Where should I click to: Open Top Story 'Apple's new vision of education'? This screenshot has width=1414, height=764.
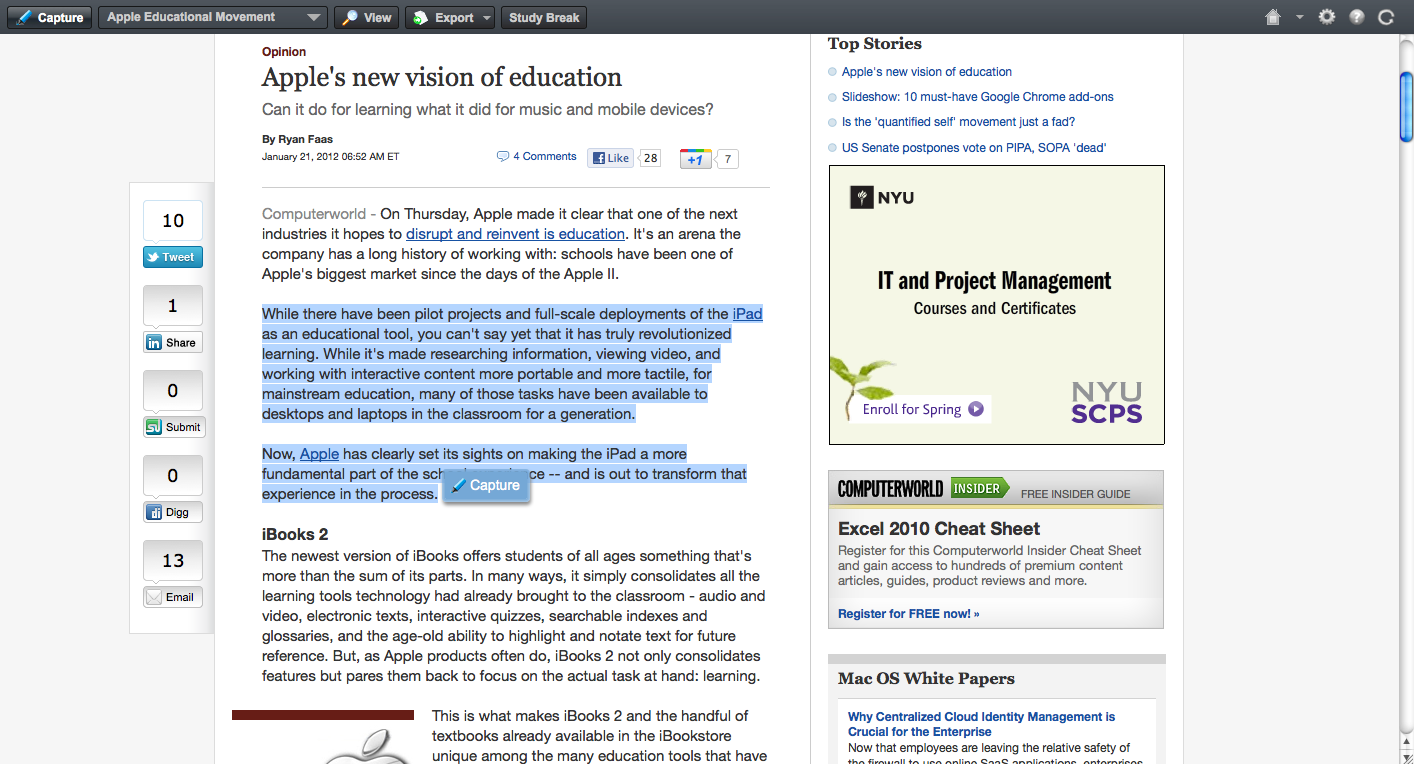point(927,72)
